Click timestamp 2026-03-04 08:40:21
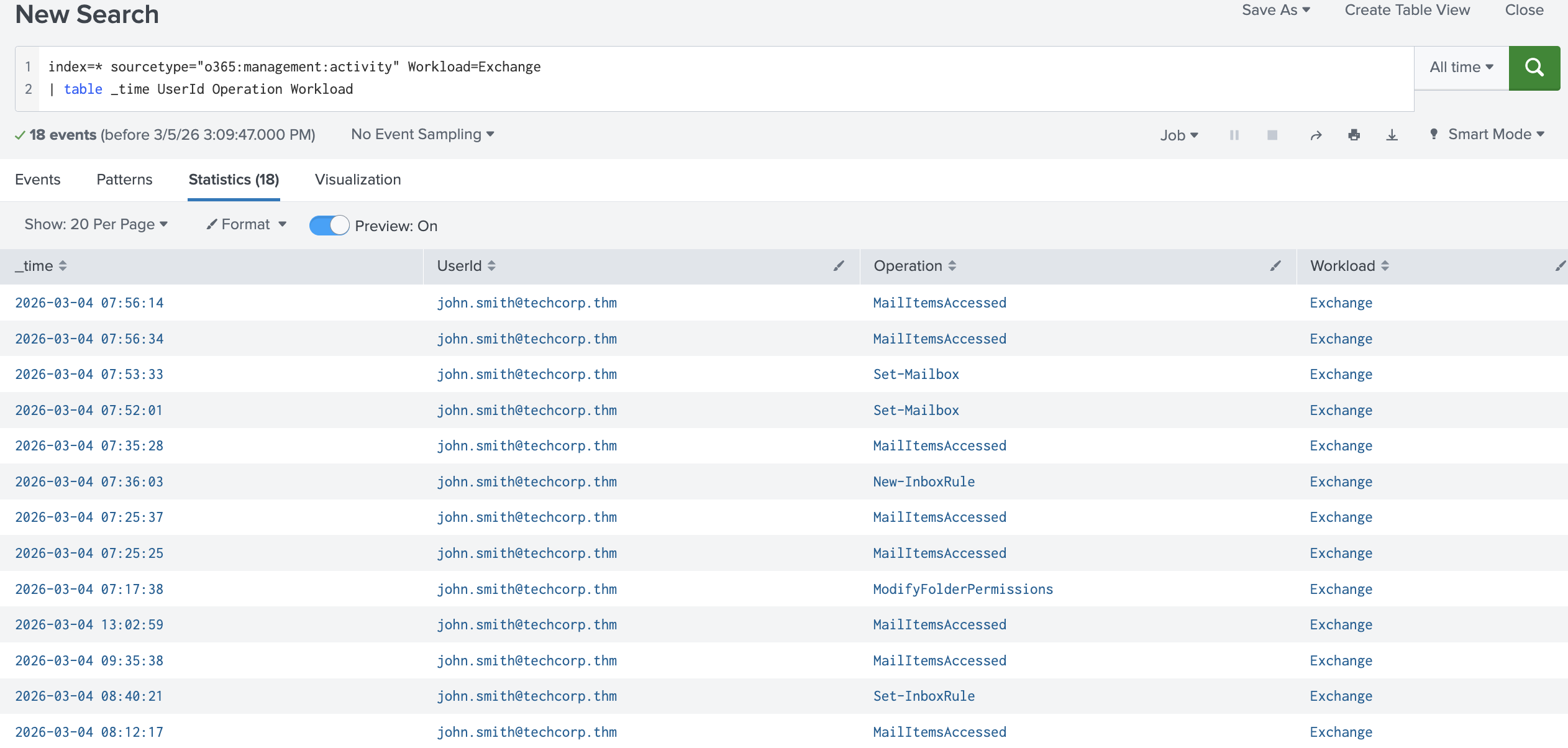Screen dimensions: 1568x748 pyautogui.click(x=89, y=696)
